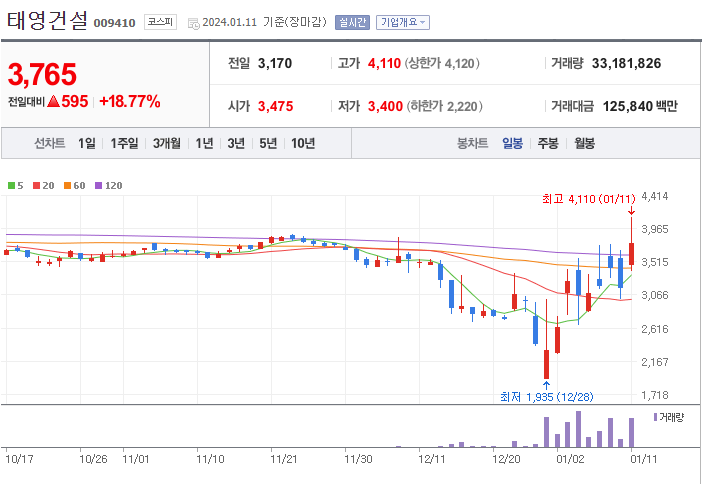Click the 전일 value 3,170
The image size is (702, 484).
[275, 64]
